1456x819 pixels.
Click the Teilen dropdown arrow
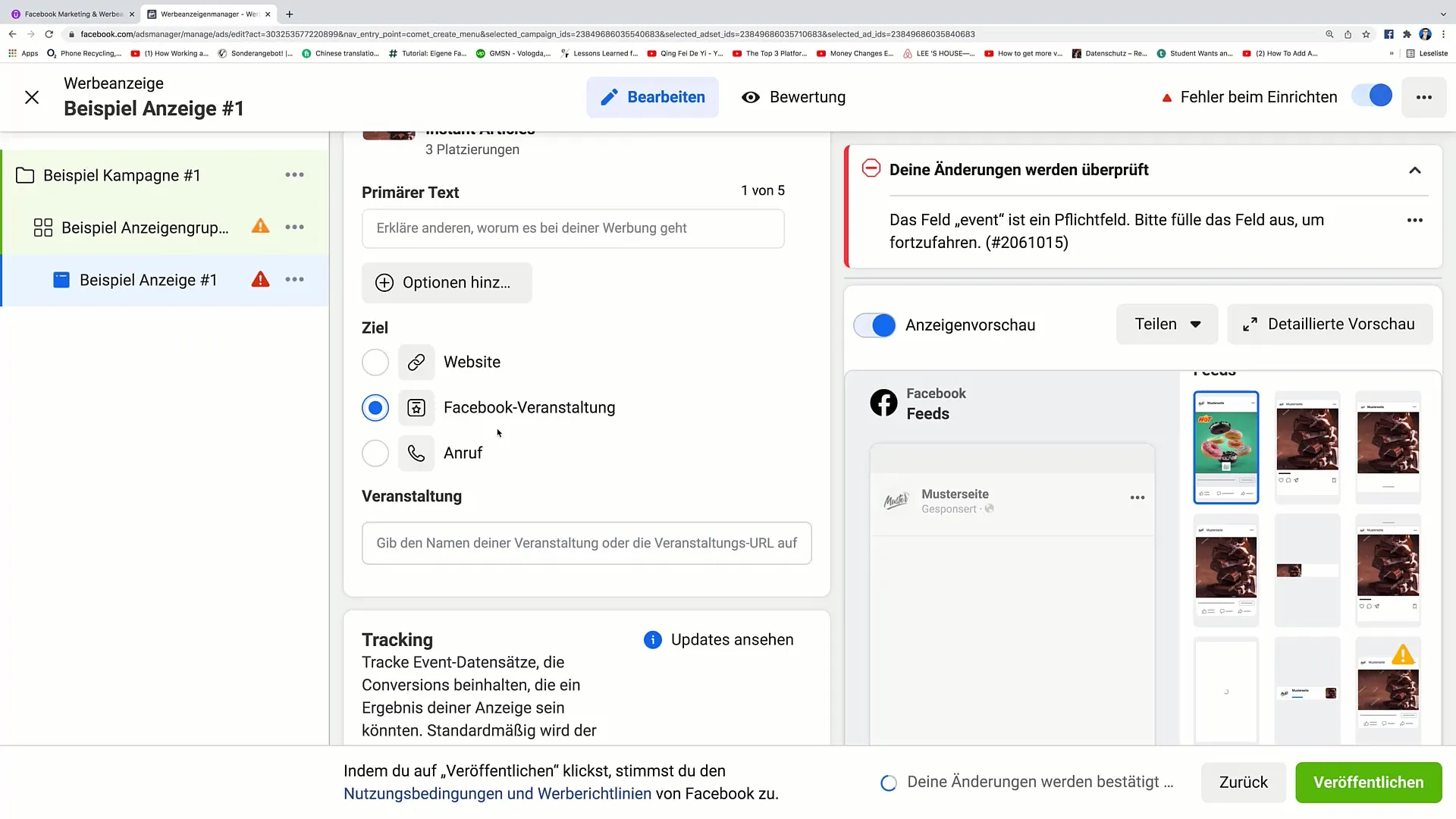click(1194, 323)
